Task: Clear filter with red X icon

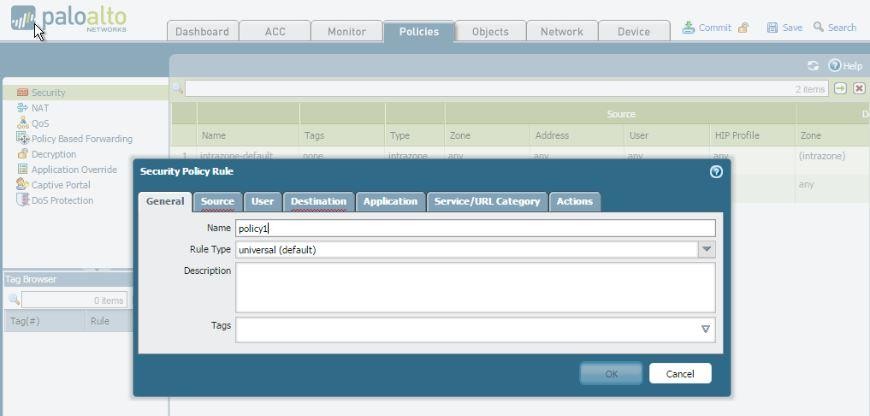Action: click(x=858, y=89)
